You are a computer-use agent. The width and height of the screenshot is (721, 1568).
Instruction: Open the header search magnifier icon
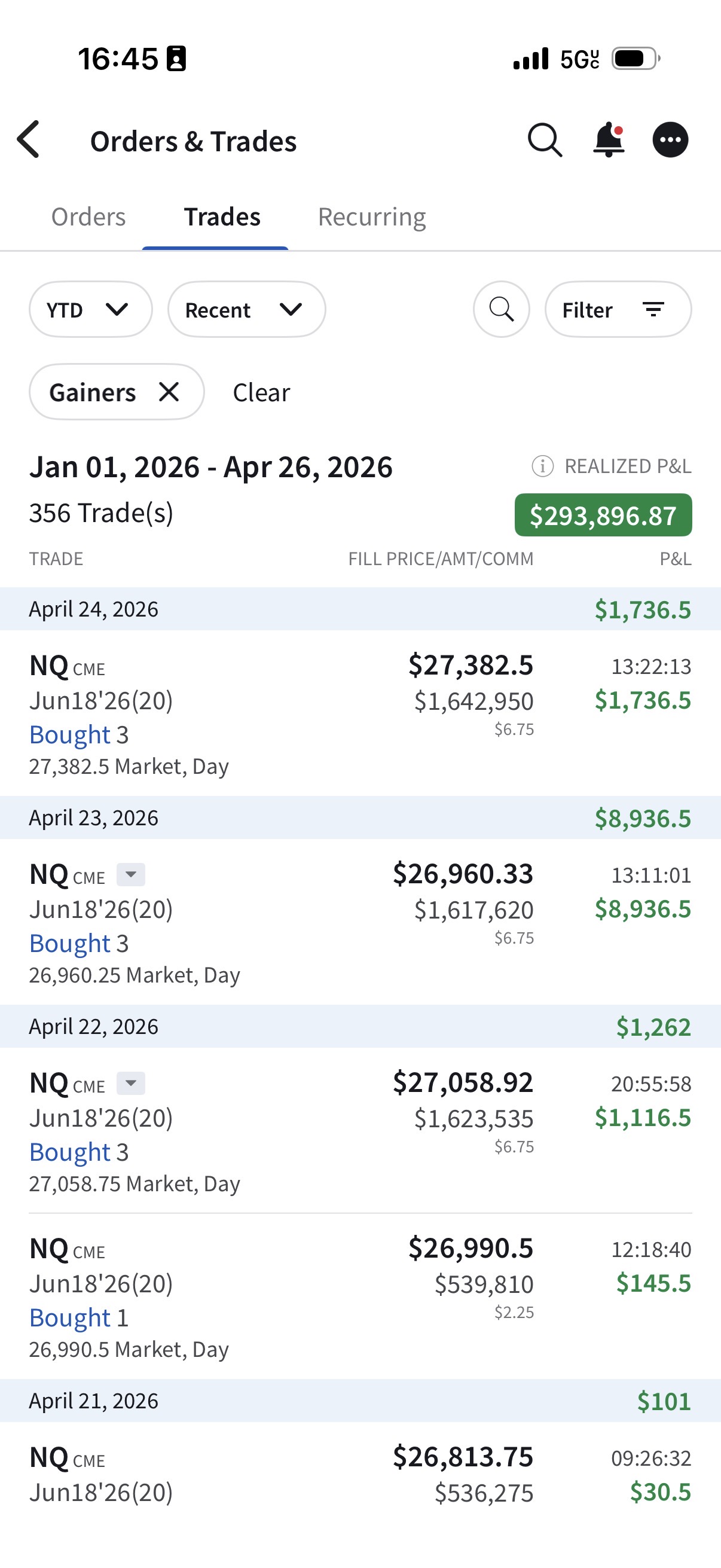(x=544, y=141)
